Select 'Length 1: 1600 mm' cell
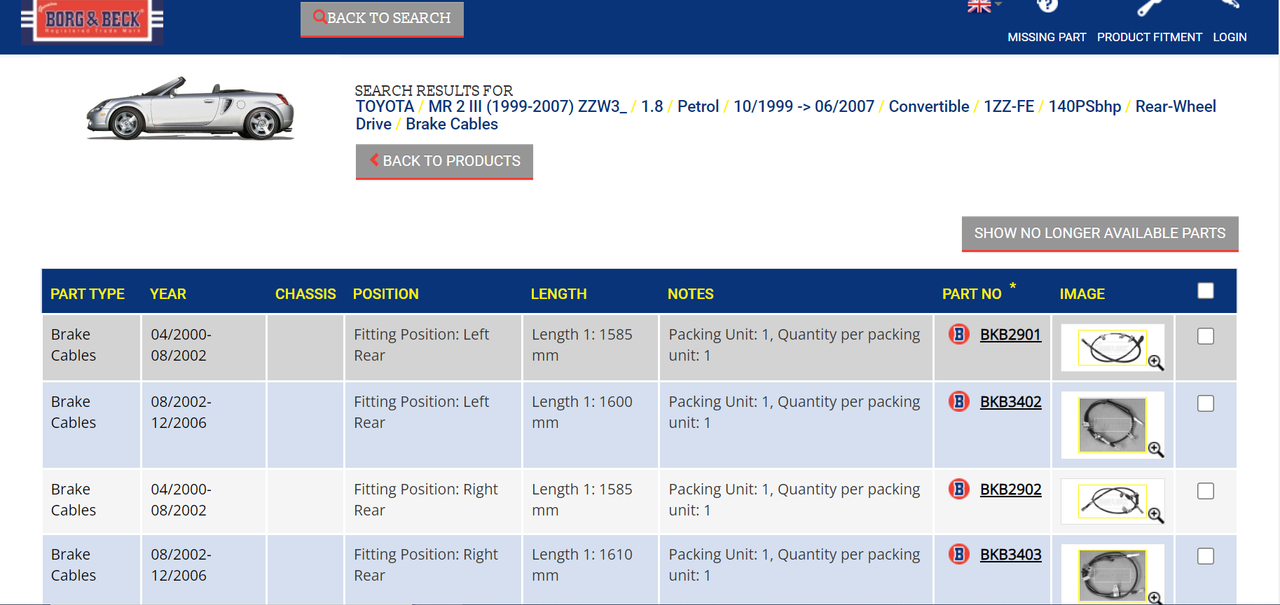The height and width of the screenshot is (605, 1280). point(582,412)
